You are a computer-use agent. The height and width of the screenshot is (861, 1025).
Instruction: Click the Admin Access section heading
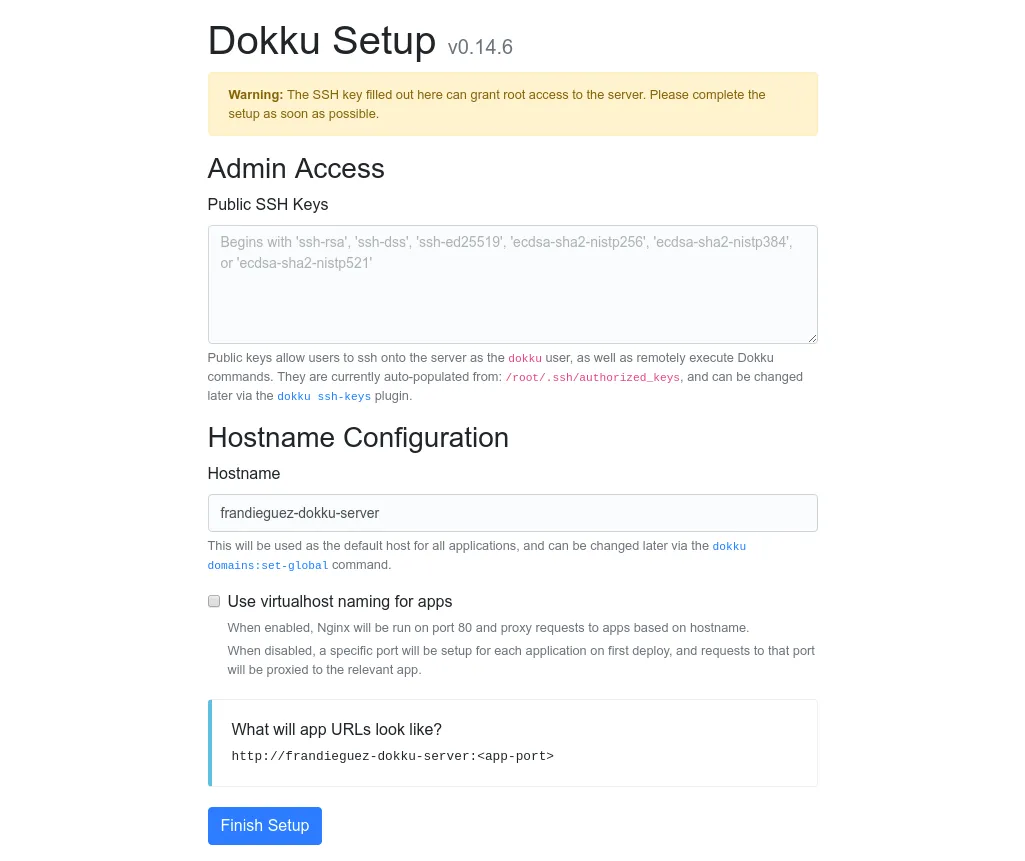[x=295, y=168]
